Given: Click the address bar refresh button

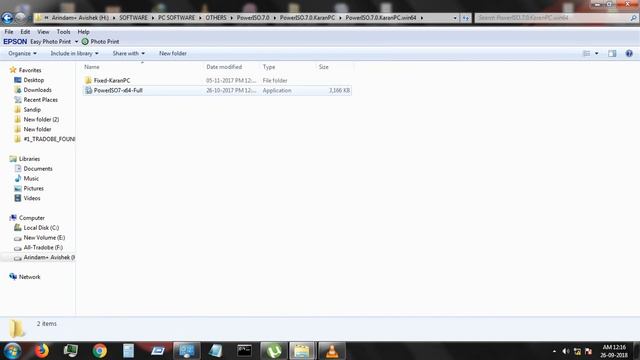Looking at the screenshot, I should pyautogui.click(x=466, y=18).
